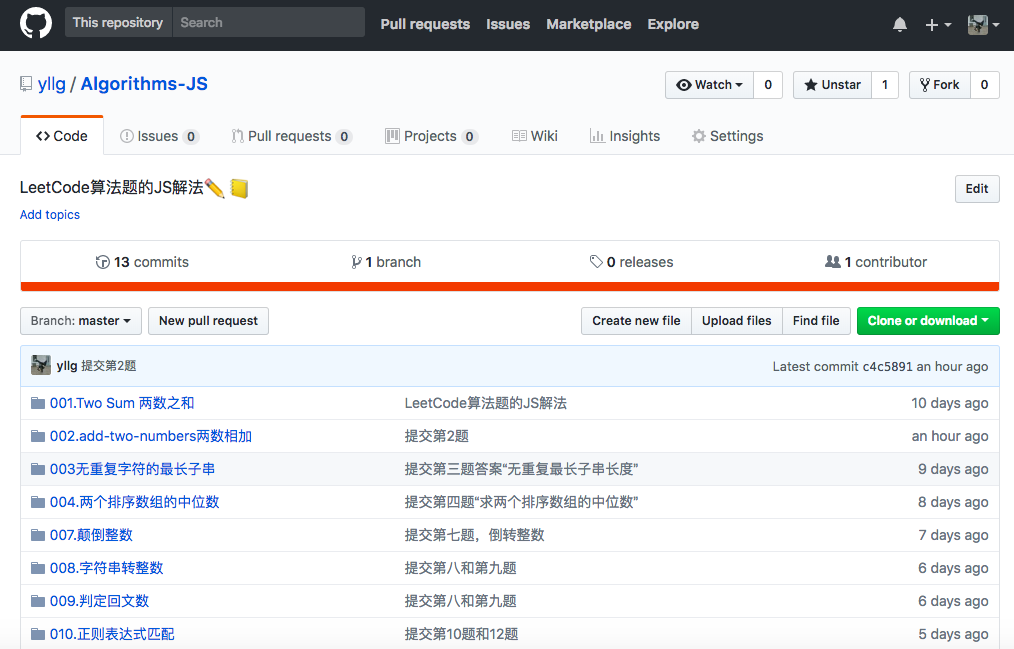Click the folder icon for 002.add-two-numbers
The width and height of the screenshot is (1014, 649).
pos(38,436)
